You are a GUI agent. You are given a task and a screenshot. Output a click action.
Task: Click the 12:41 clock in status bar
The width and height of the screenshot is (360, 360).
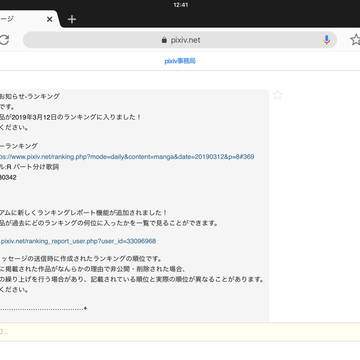181,5
